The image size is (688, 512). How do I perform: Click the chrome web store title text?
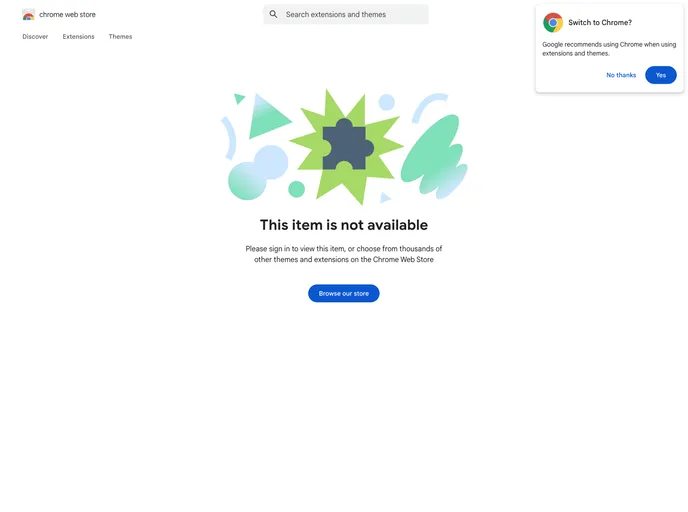[x=67, y=14]
